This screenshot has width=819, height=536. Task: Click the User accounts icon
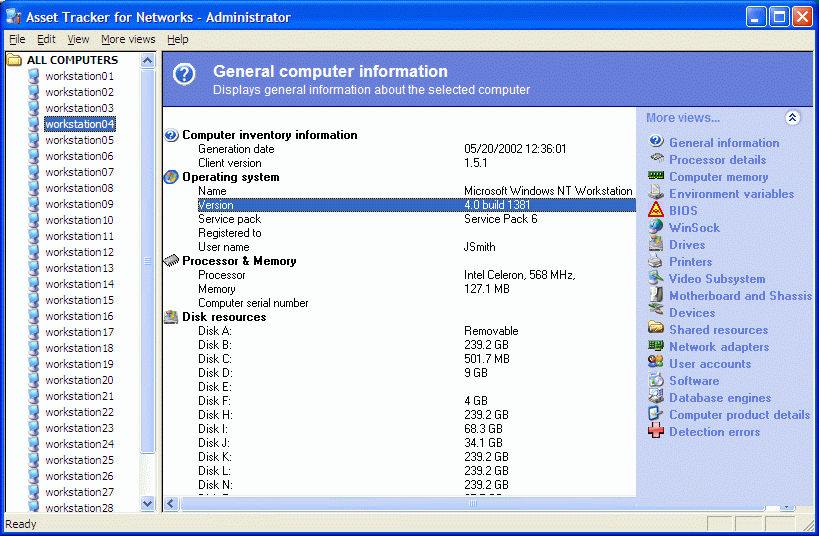pos(656,363)
